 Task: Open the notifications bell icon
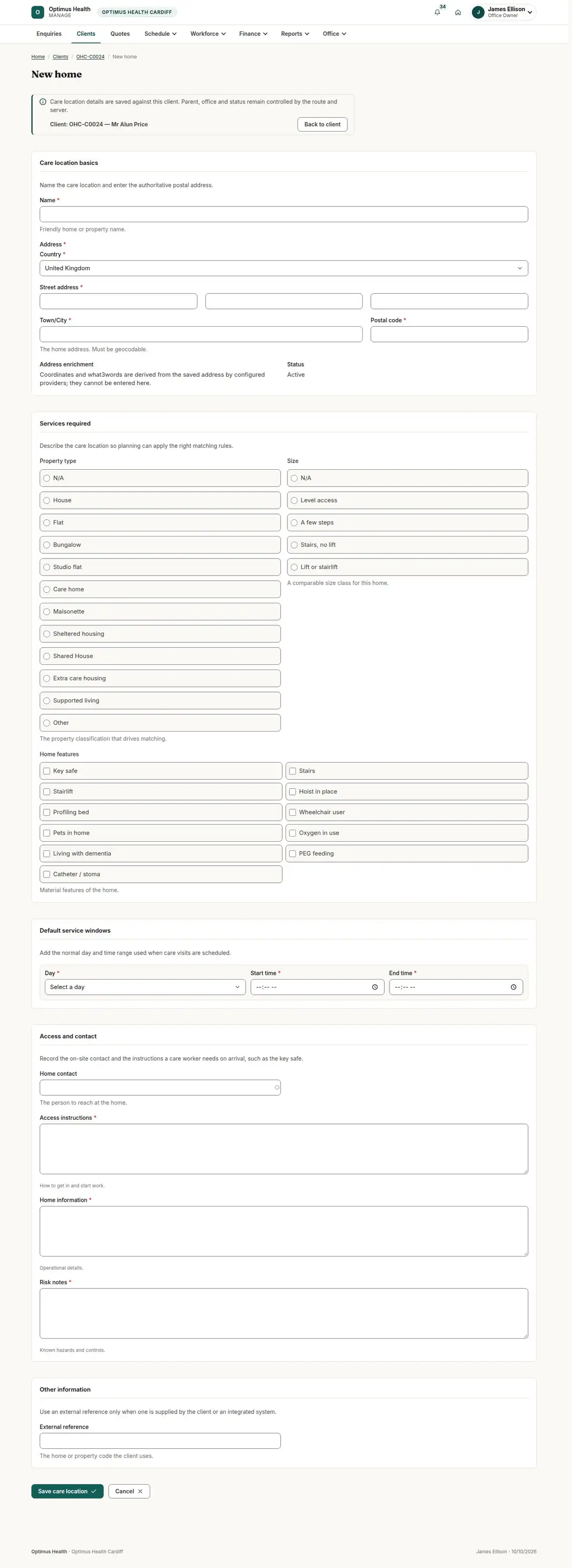(x=437, y=12)
